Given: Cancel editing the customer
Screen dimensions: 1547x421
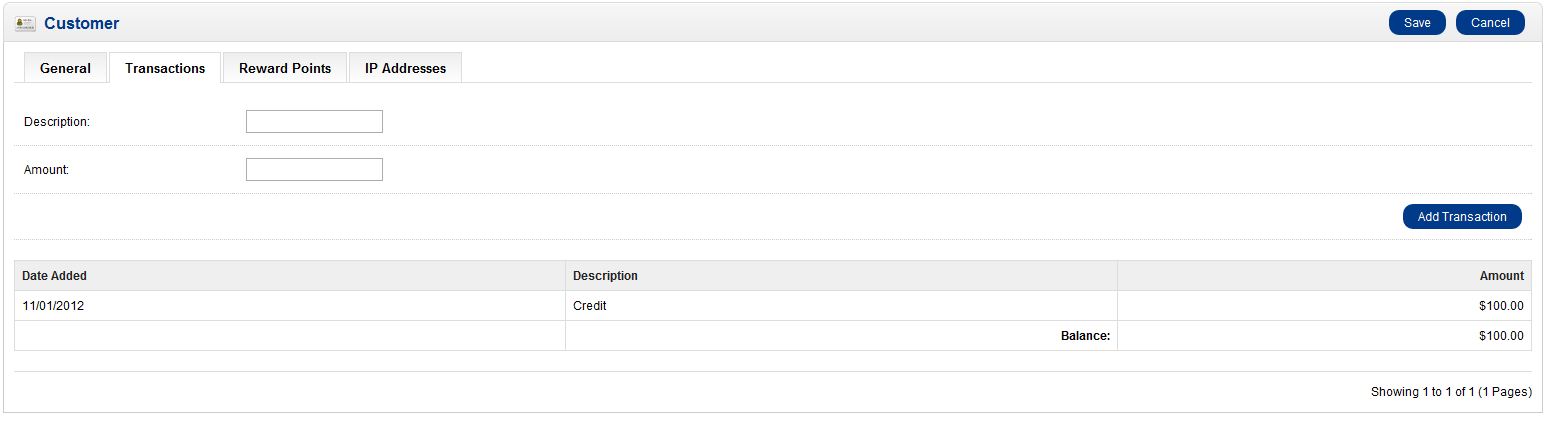Looking at the screenshot, I should (x=1489, y=23).
